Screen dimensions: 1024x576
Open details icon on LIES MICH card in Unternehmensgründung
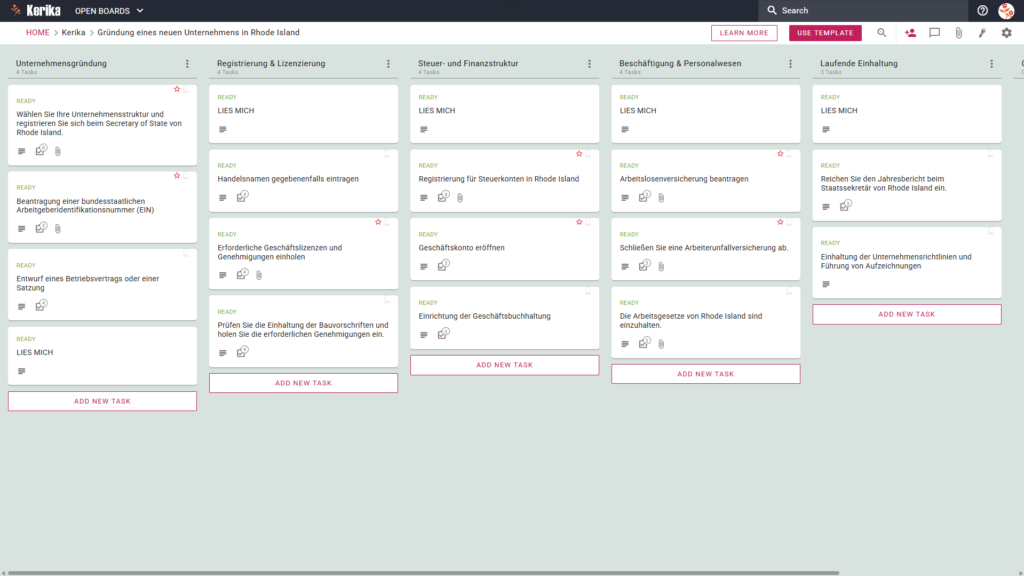pos(22,371)
